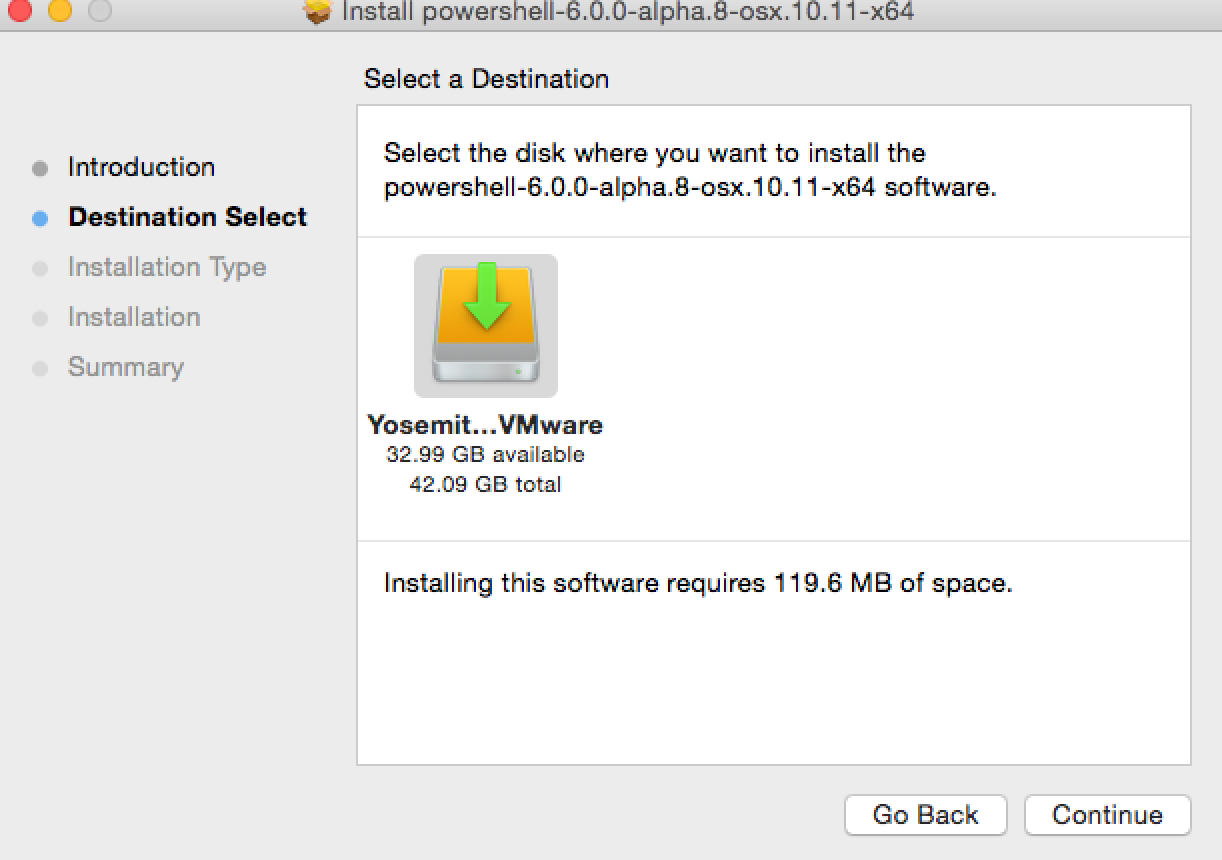
Task: Select Destination Select step in sidebar
Action: click(x=187, y=217)
